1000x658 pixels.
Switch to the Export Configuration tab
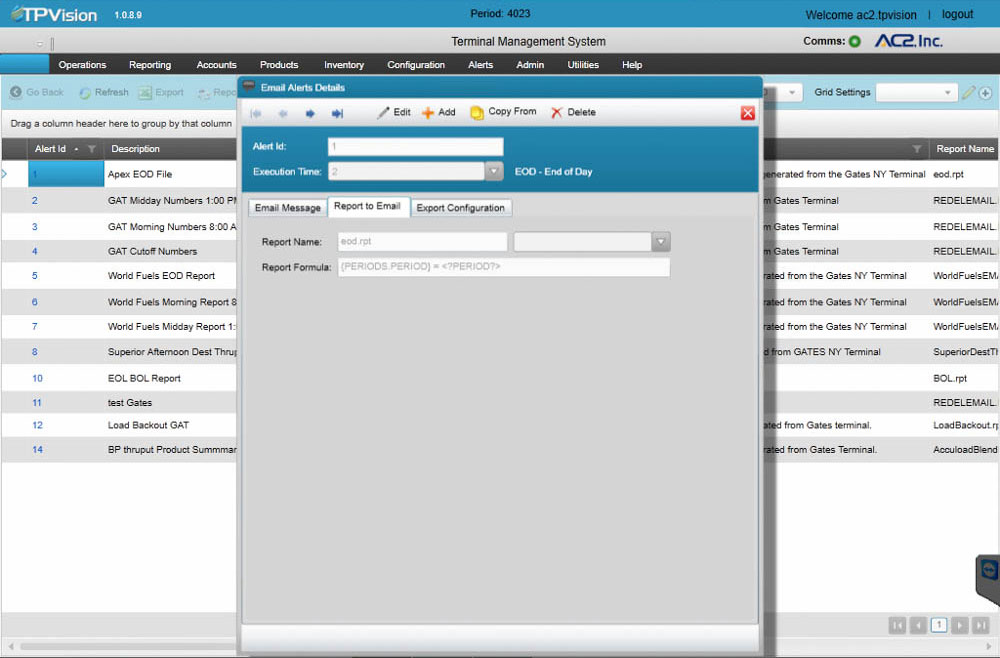(461, 208)
